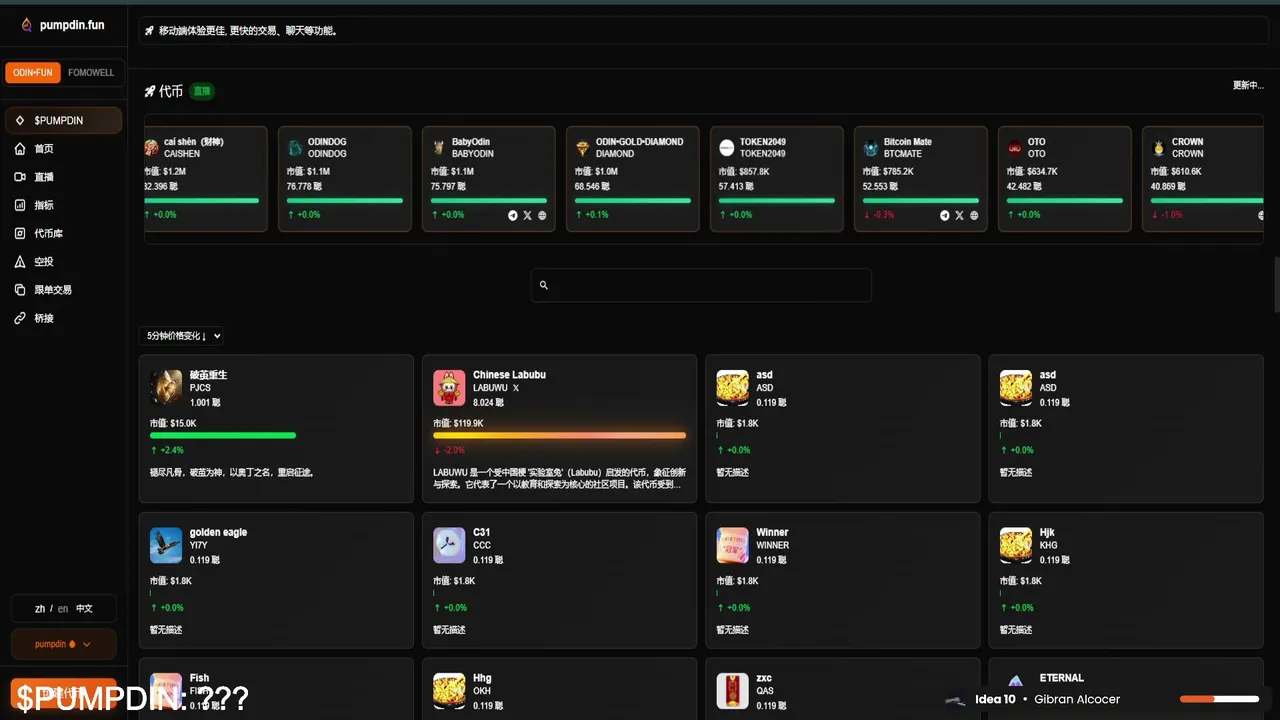Click 市值: $857.8K on TOKEN2049 card
Screen dimensions: 1280x720
click(744, 172)
